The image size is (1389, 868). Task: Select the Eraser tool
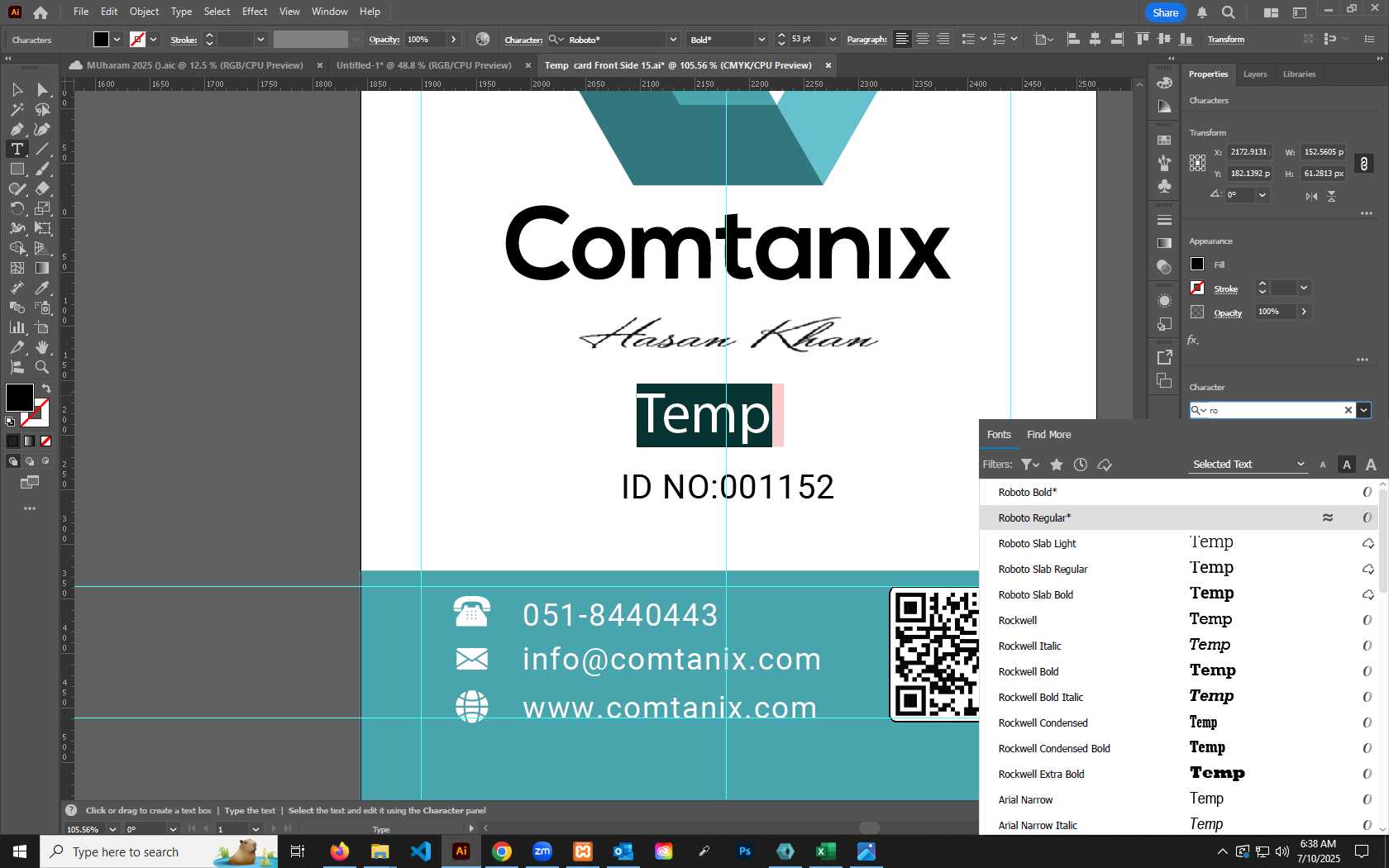[x=43, y=188]
